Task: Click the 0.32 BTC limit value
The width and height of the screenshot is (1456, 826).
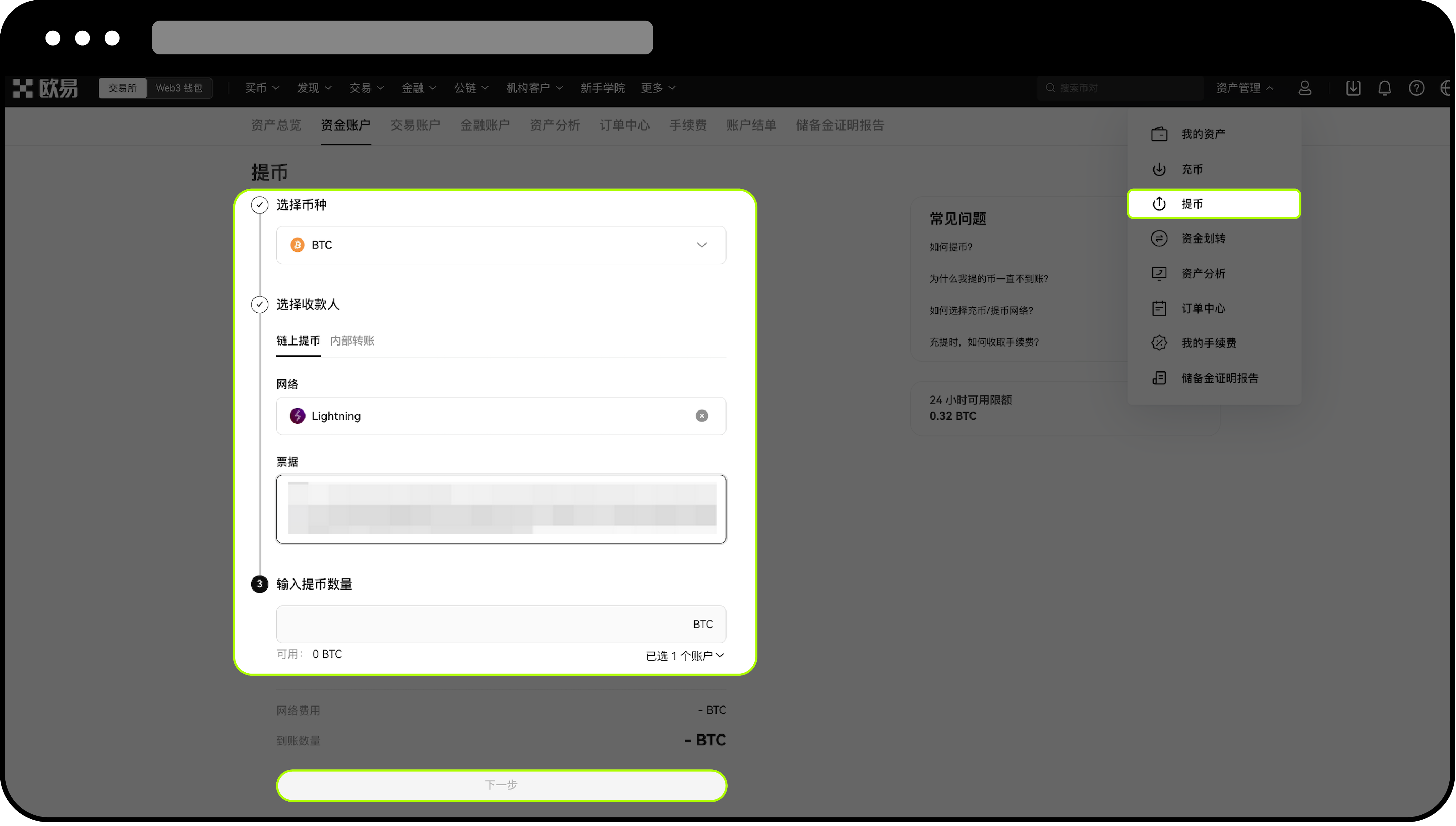Action: coord(952,416)
